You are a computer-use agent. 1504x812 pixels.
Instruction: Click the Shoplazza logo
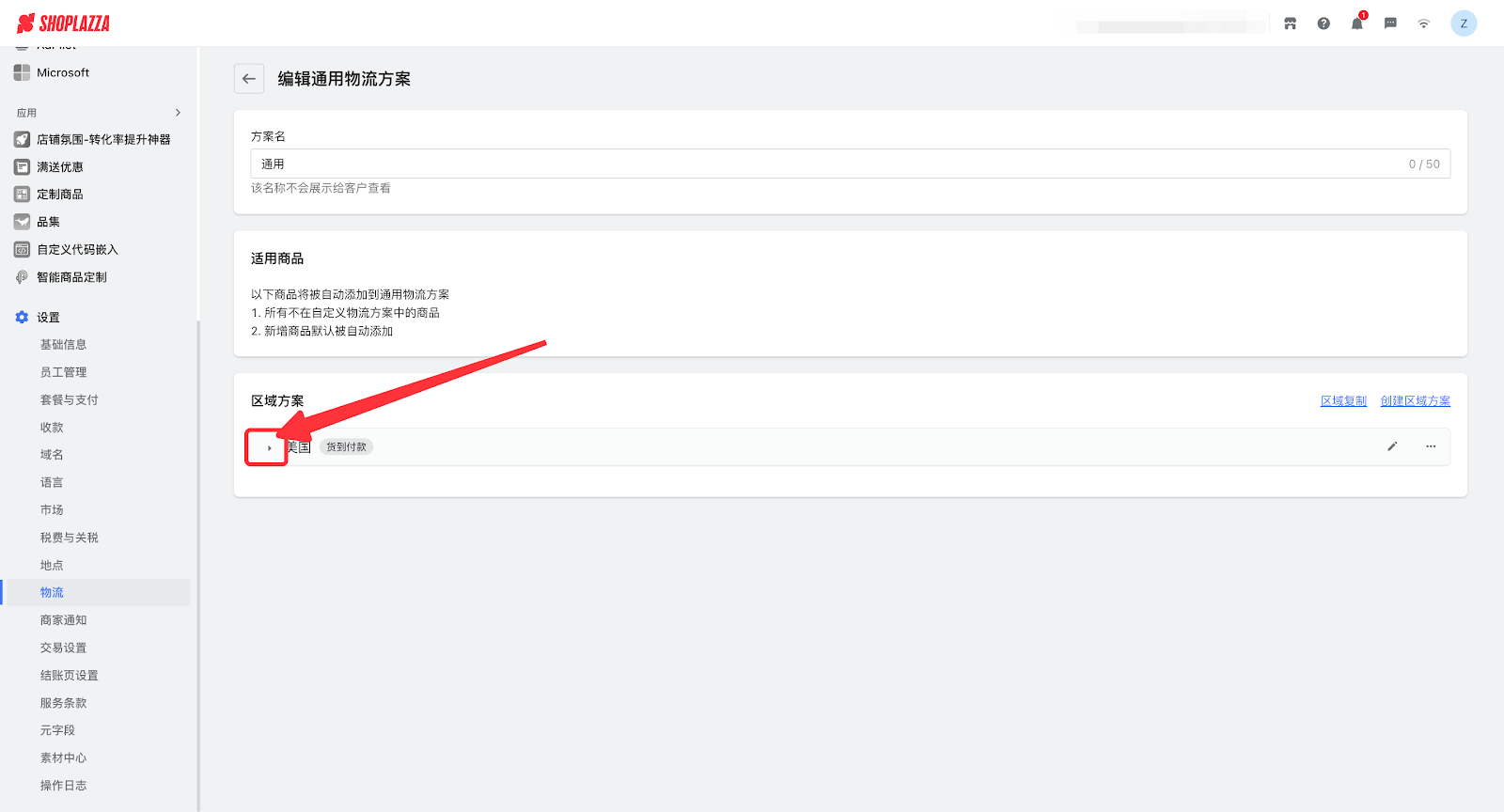pos(64,23)
